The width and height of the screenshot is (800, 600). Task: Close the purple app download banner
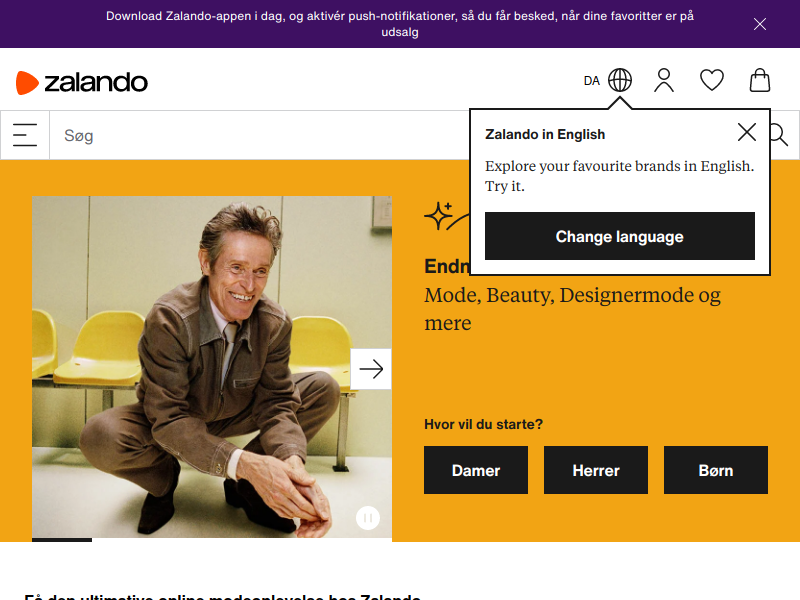click(x=760, y=24)
